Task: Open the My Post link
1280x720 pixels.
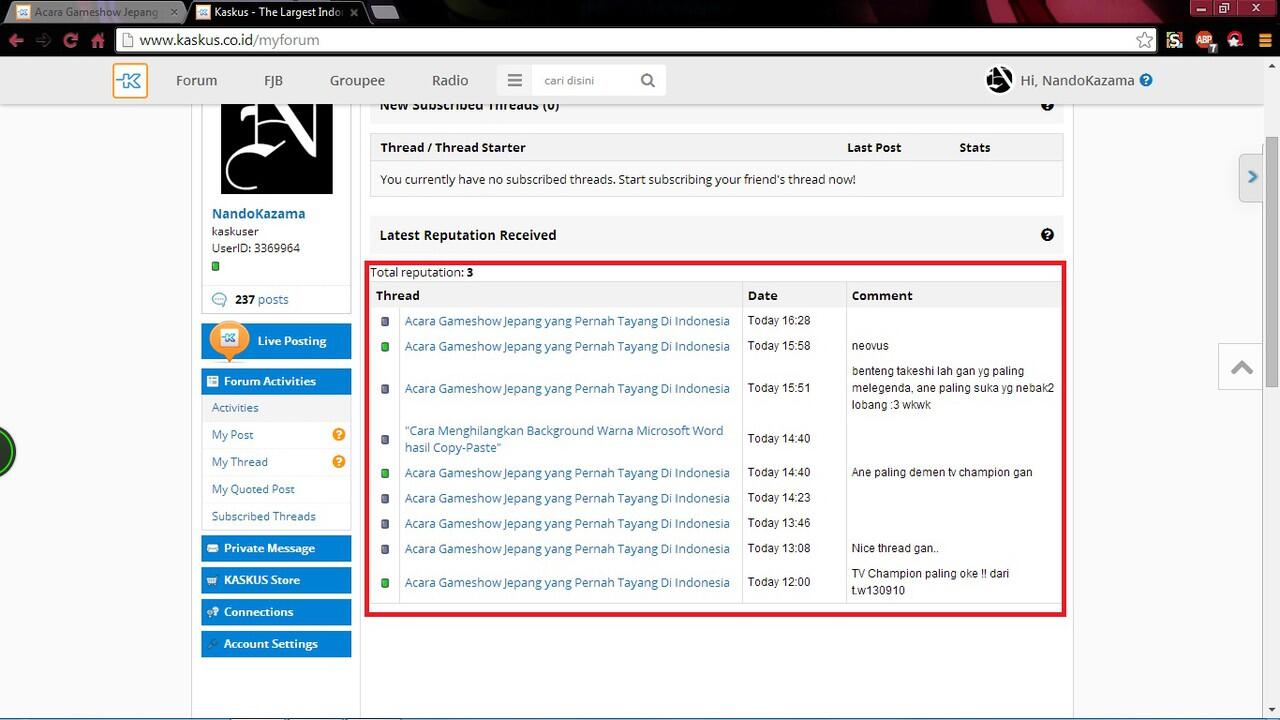Action: click(x=232, y=434)
